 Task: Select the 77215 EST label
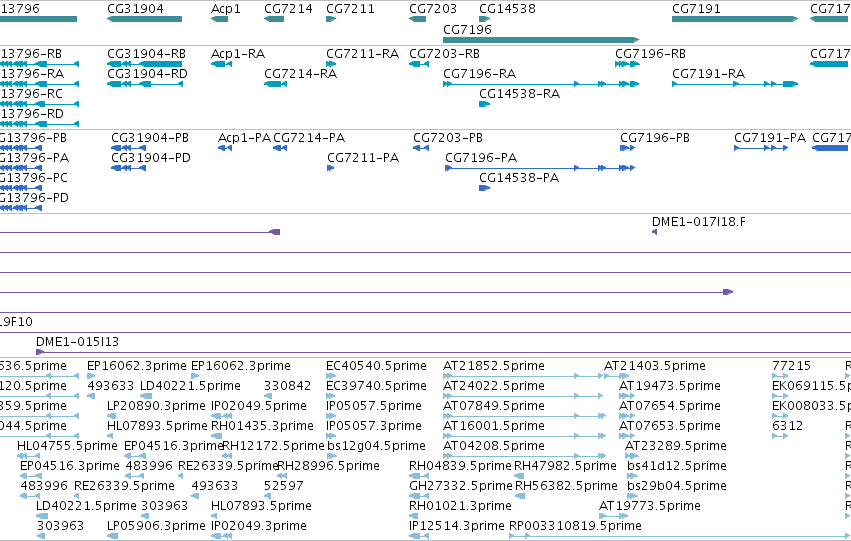tap(791, 366)
